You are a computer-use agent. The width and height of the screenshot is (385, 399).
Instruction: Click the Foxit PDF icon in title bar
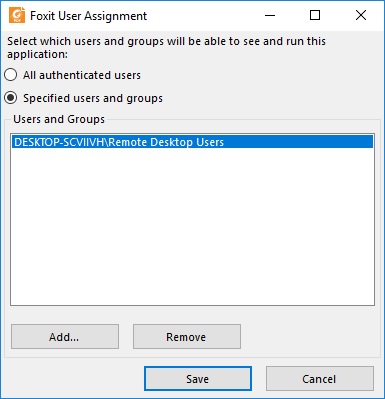(17, 15)
